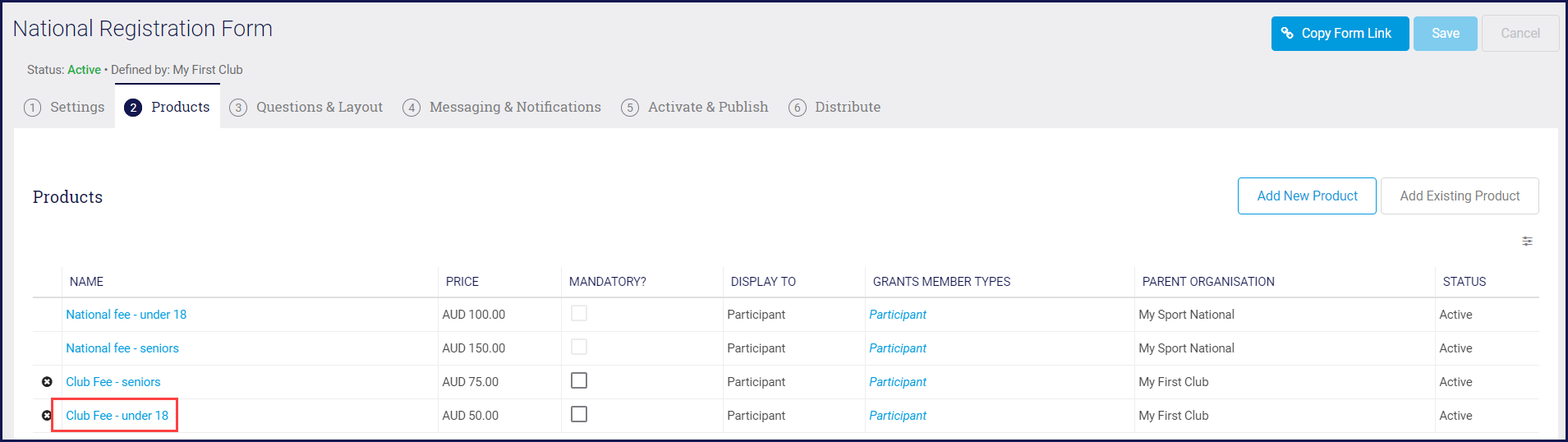Click Add New Product button

click(1307, 196)
